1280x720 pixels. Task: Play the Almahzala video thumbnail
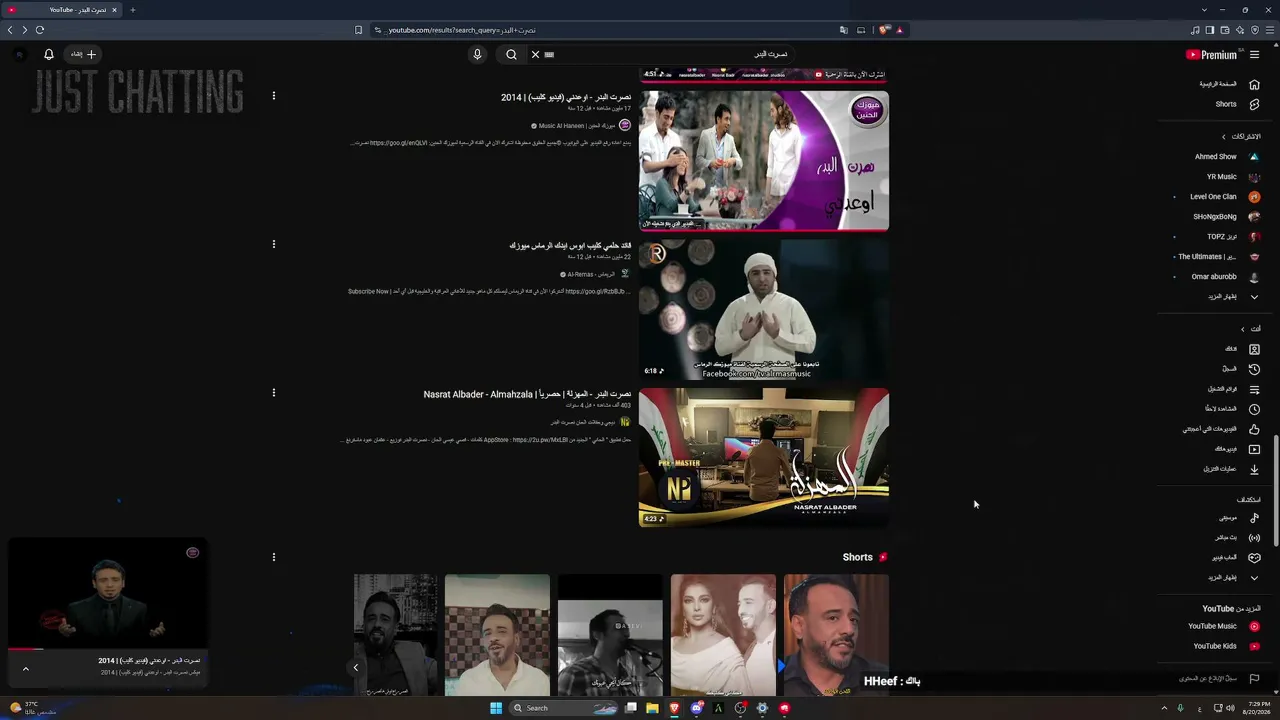764,457
